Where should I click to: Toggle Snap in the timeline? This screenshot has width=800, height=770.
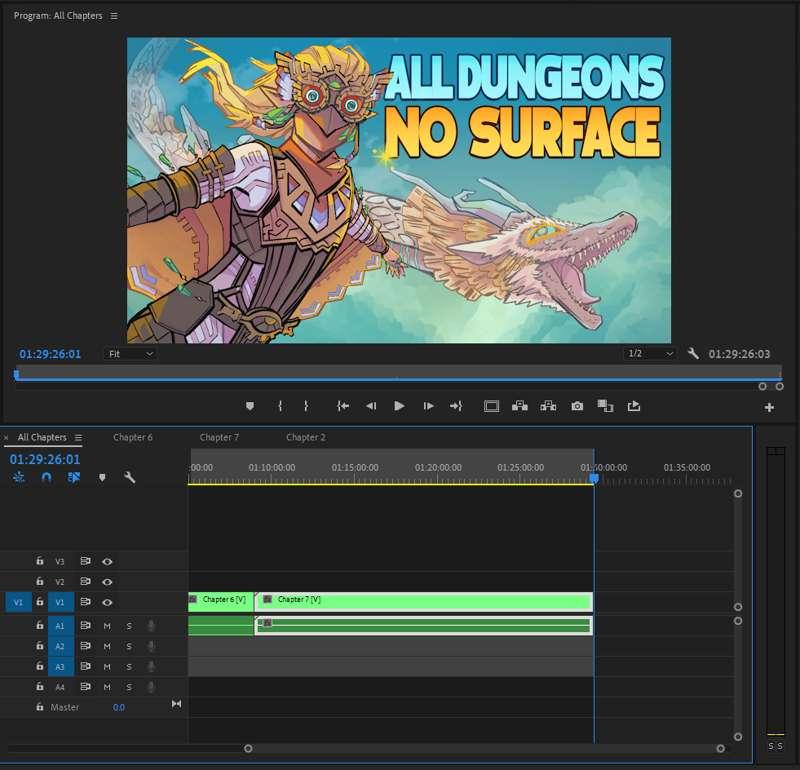coord(46,477)
